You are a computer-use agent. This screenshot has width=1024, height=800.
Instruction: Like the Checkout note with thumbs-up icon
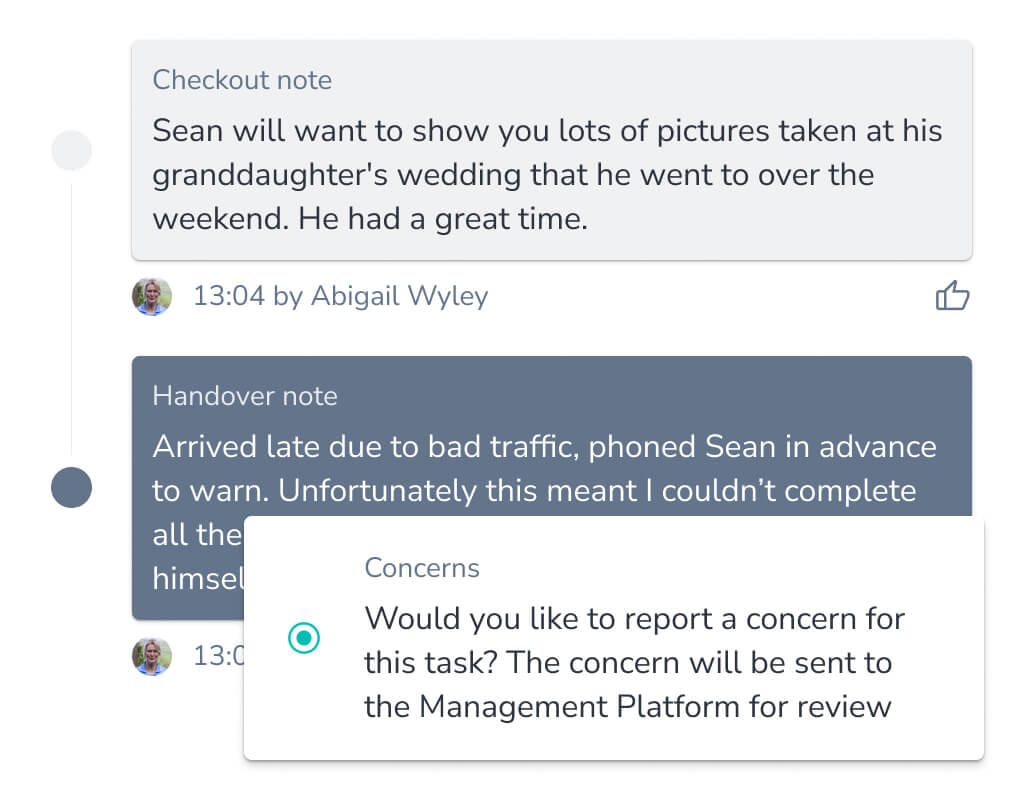pyautogui.click(x=952, y=296)
